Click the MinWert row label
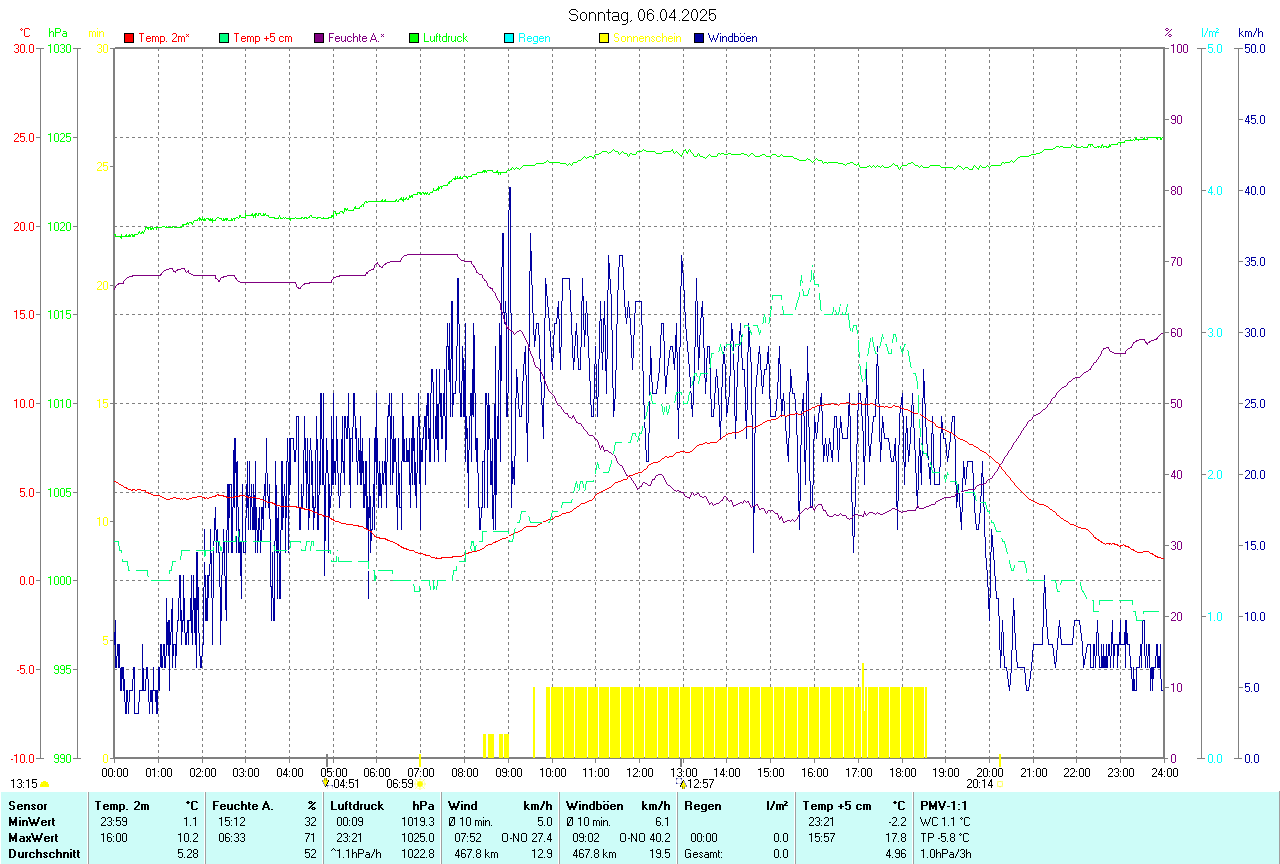The width and height of the screenshot is (1280, 864). pos(31,821)
